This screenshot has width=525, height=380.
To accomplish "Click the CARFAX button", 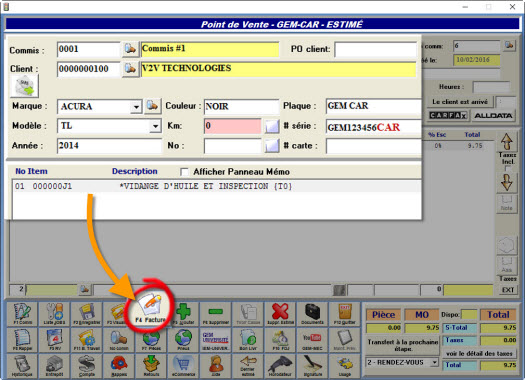I will tap(448, 116).
